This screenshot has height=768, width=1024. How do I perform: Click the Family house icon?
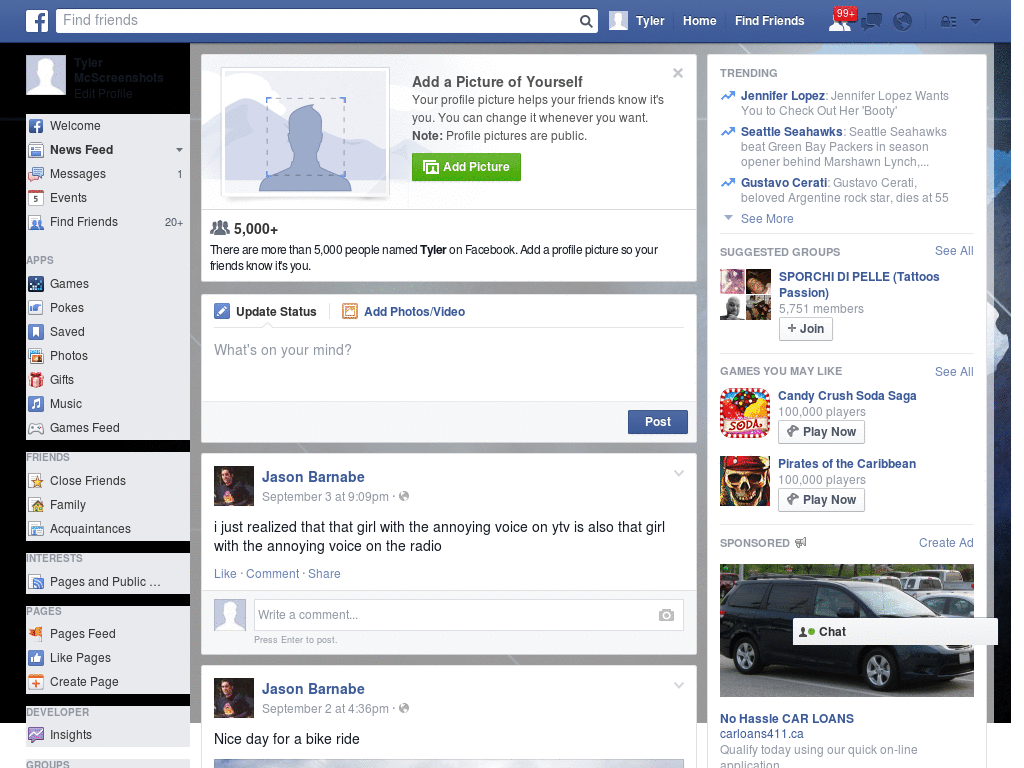tap(36, 505)
